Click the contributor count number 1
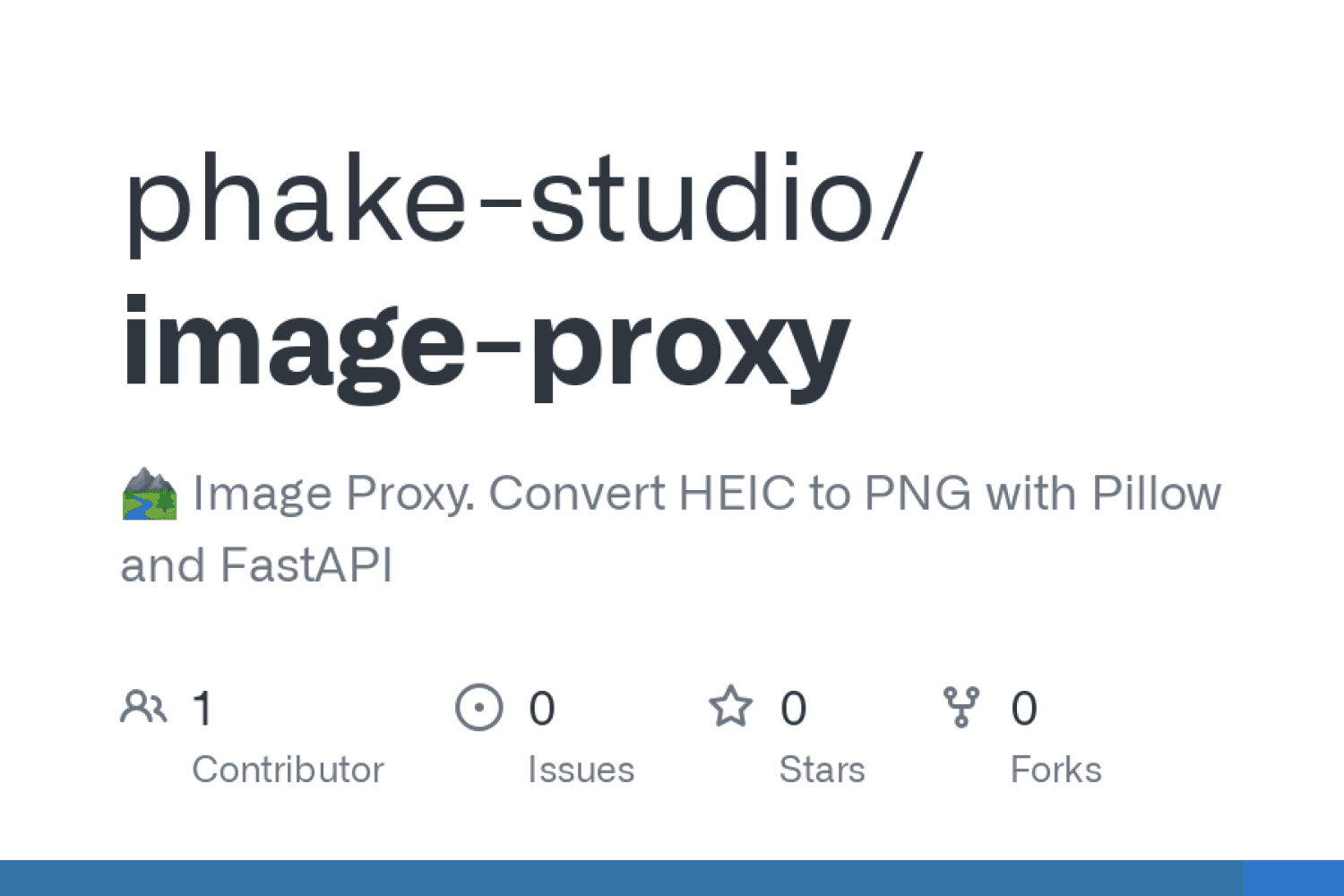The image size is (1344, 896). (203, 708)
